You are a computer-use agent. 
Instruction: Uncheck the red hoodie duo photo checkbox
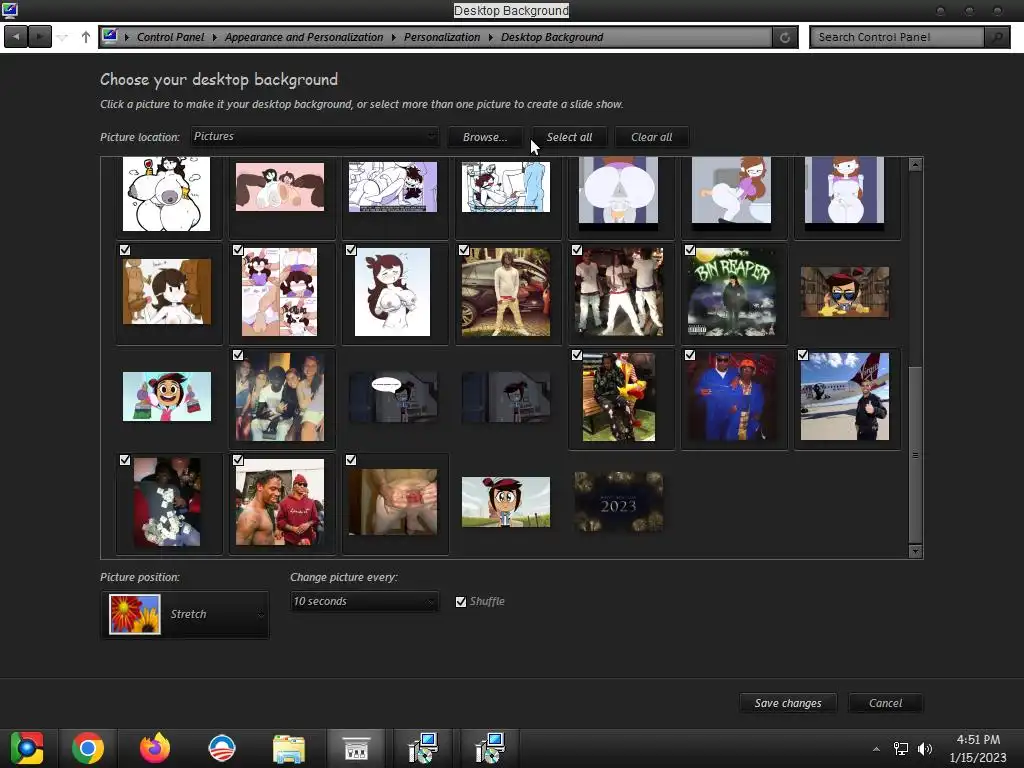click(x=238, y=460)
